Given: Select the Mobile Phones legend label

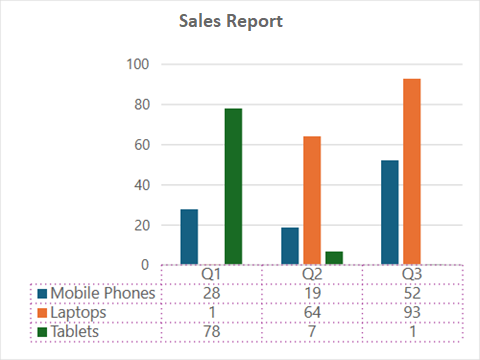Looking at the screenshot, I should pyautogui.click(x=103, y=293).
